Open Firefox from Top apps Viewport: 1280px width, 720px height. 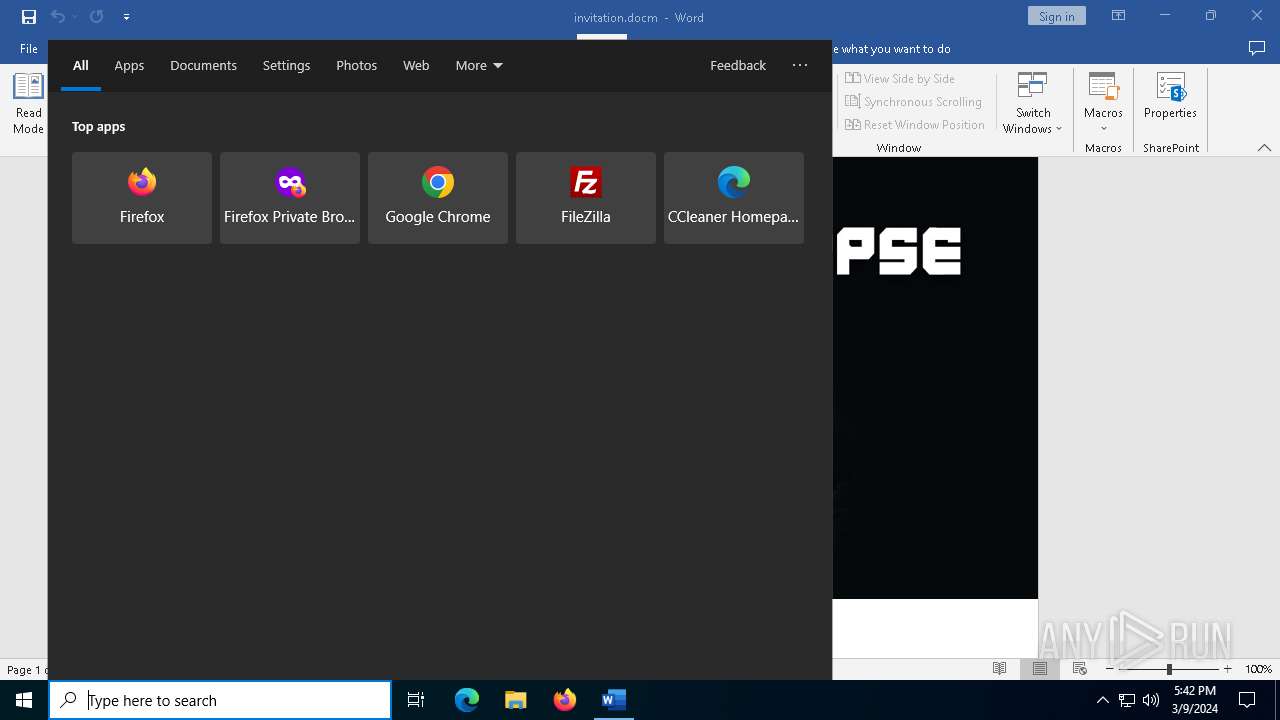click(142, 198)
